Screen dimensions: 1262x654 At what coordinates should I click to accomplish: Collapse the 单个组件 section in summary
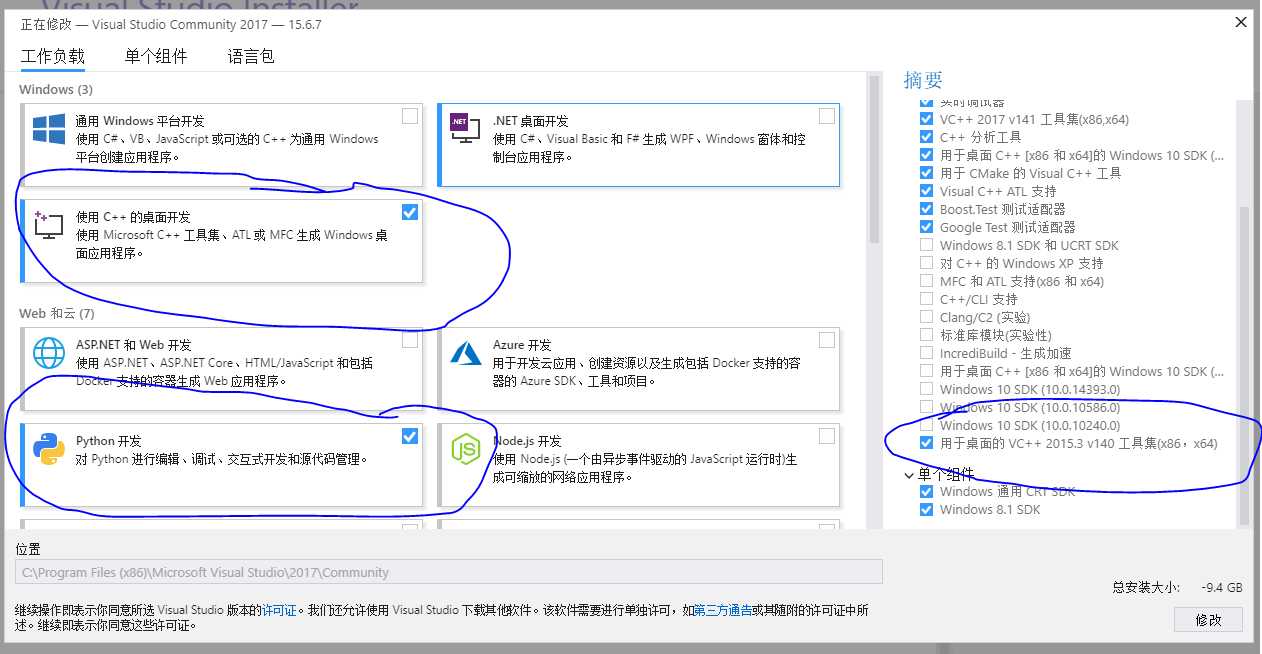point(908,474)
